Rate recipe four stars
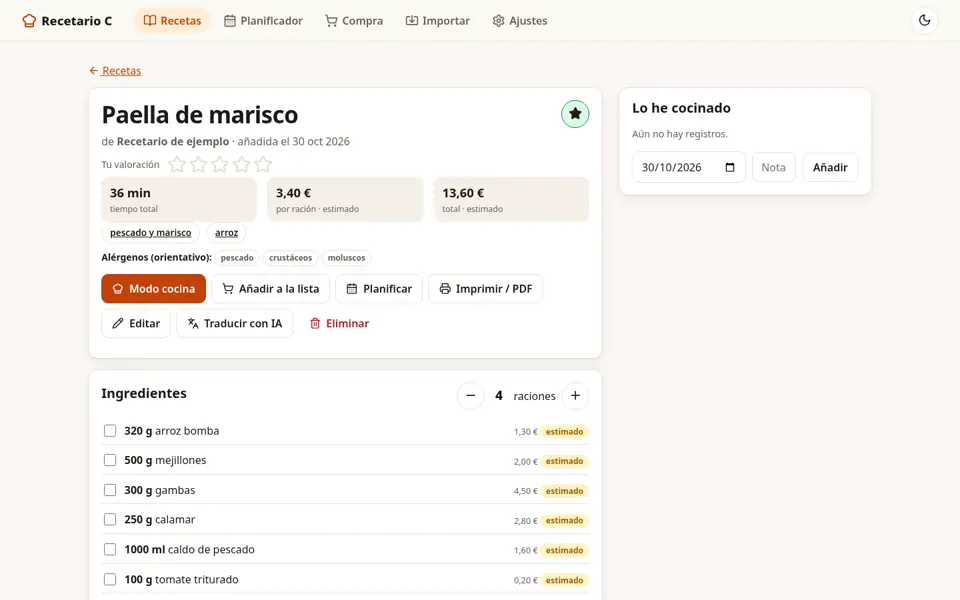Image resolution: width=960 pixels, height=600 pixels. pos(241,164)
